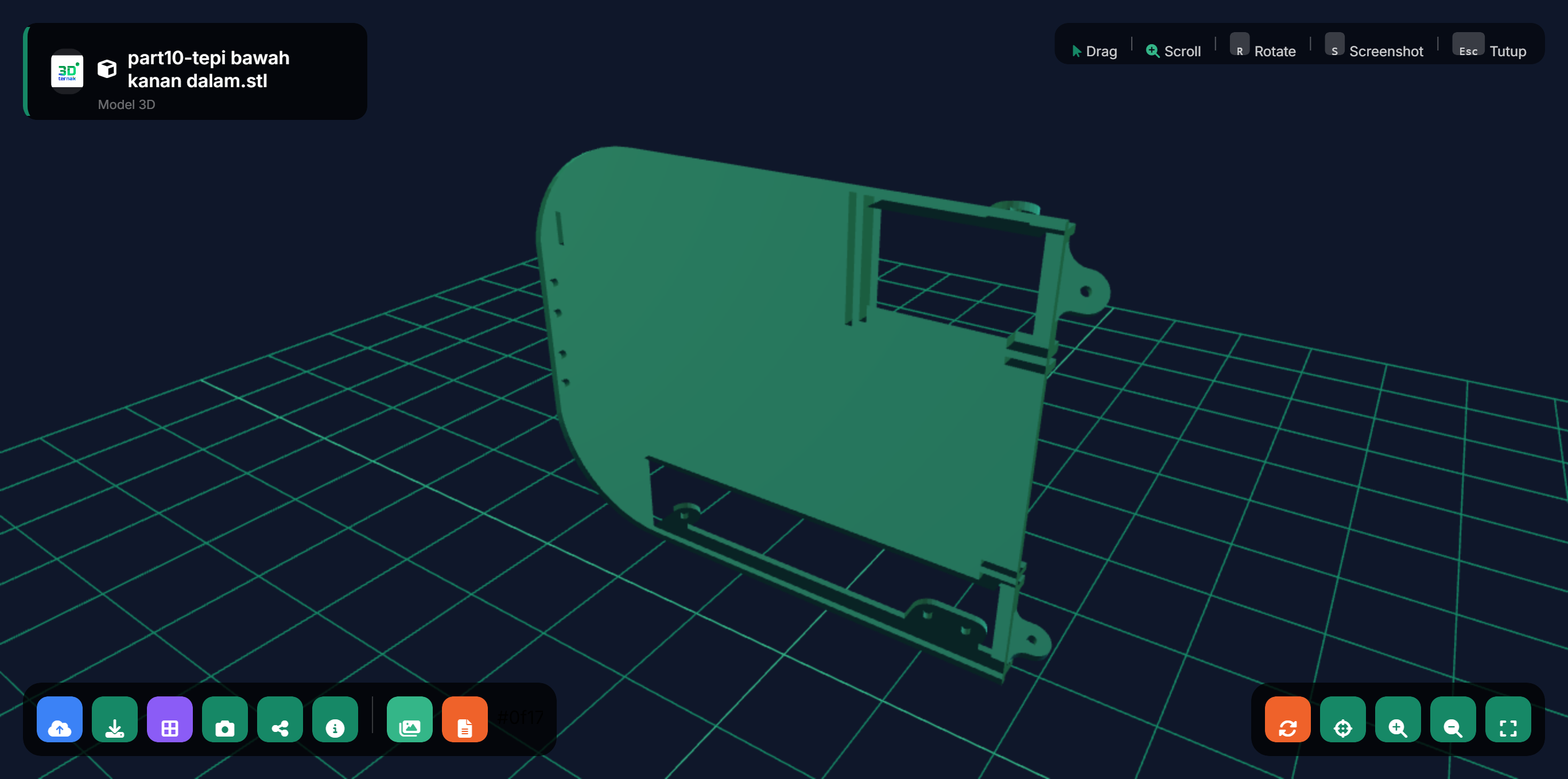Select the #0f17 background color field
1568x779 pixels.
(520, 718)
